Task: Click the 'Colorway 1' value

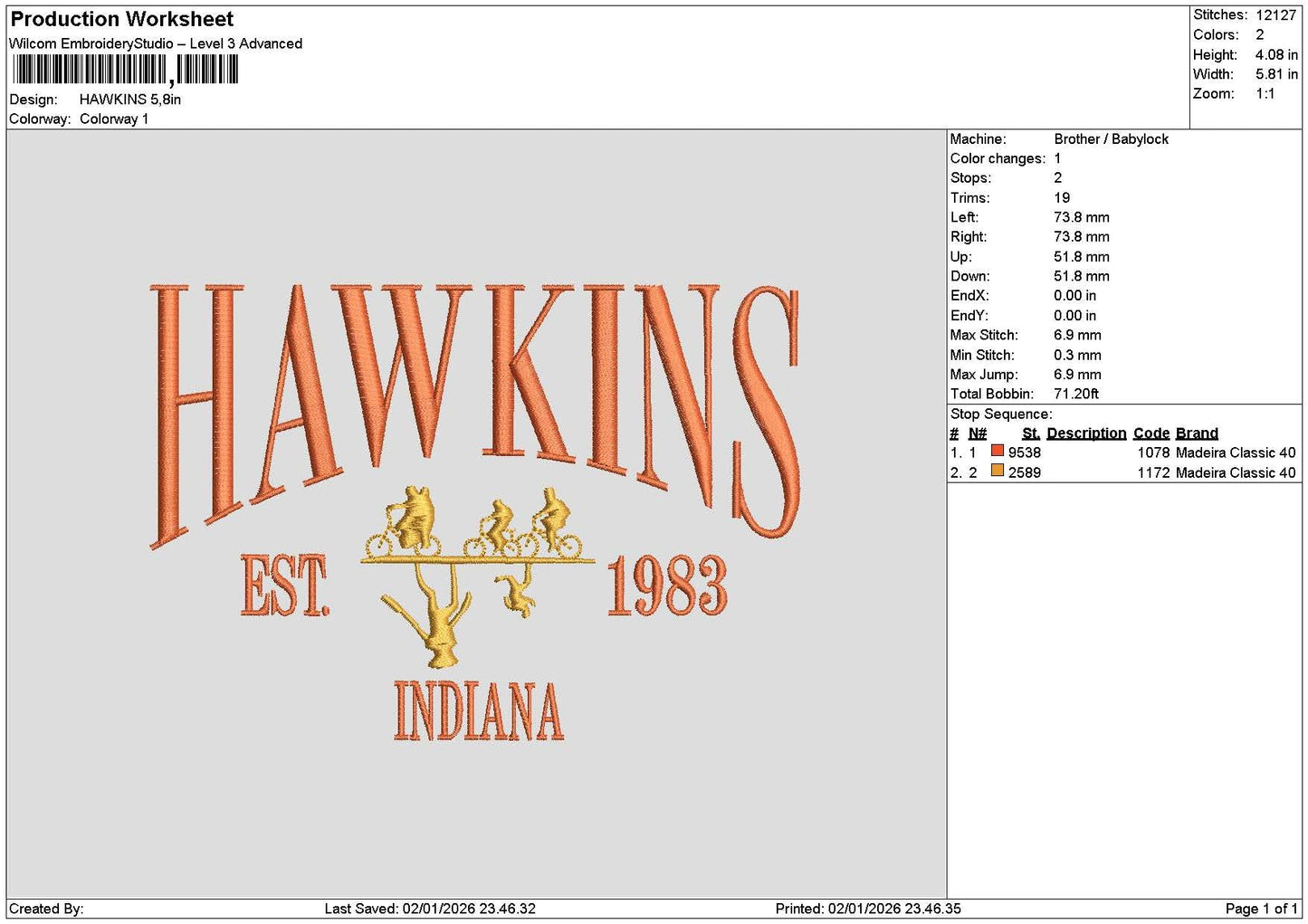Action: pyautogui.click(x=114, y=119)
